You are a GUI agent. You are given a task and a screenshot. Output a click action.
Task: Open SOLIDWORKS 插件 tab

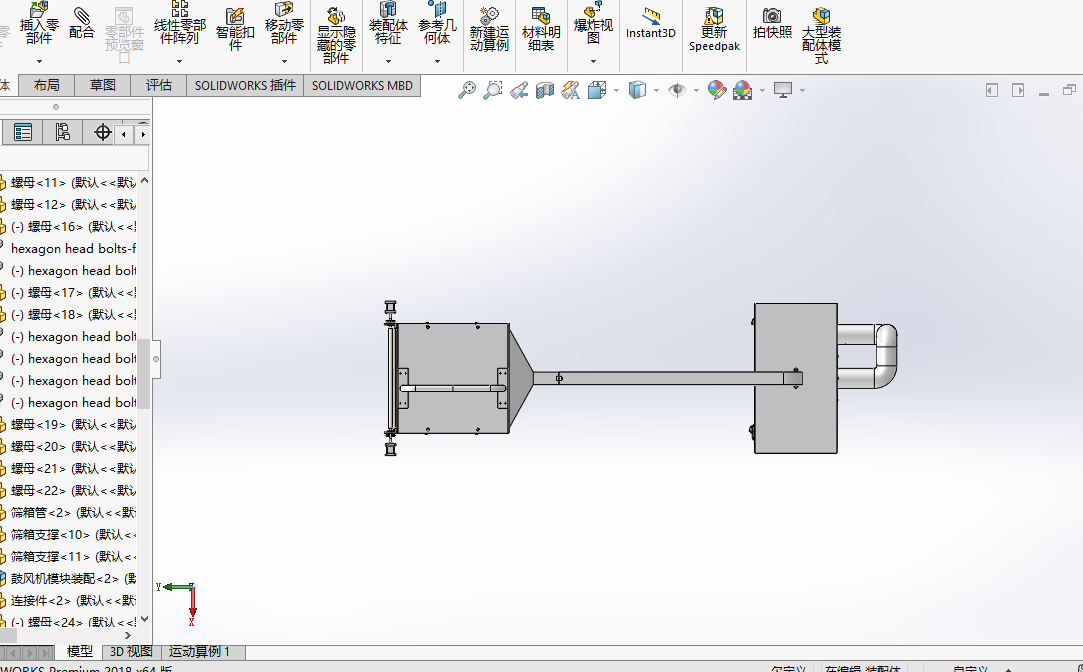(245, 85)
